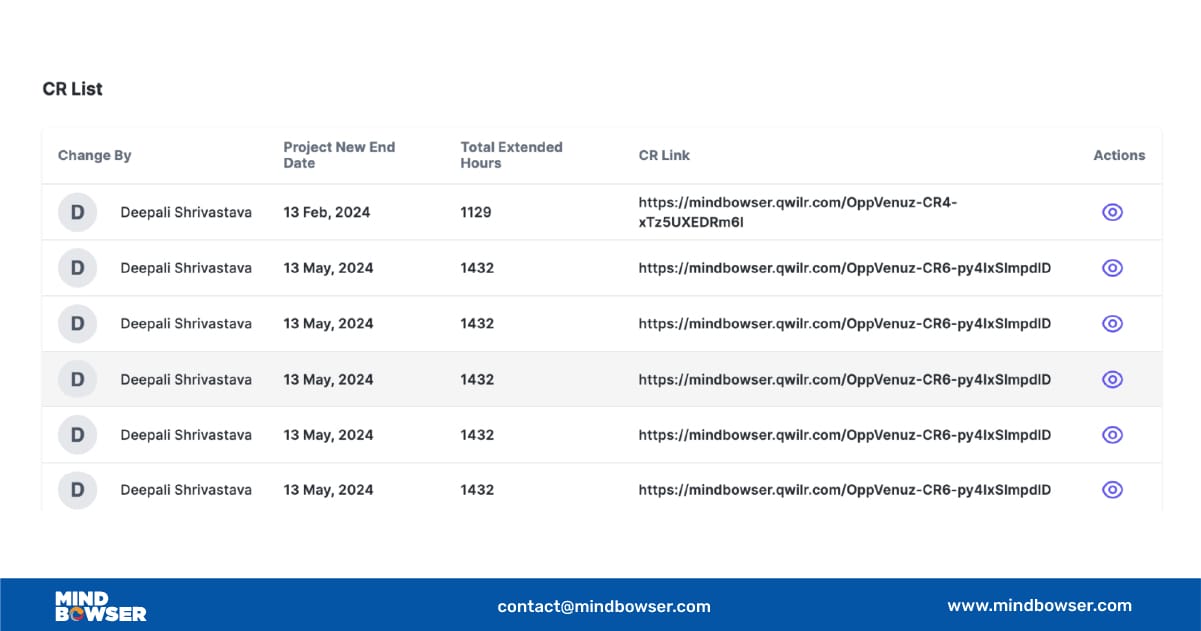Click the CR Link column header
Viewport: 1201px width, 631px height.
pos(664,155)
